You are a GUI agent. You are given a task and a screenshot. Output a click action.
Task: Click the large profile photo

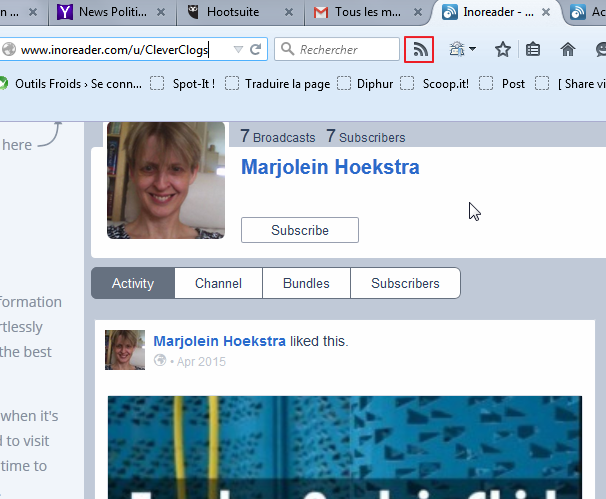click(166, 180)
